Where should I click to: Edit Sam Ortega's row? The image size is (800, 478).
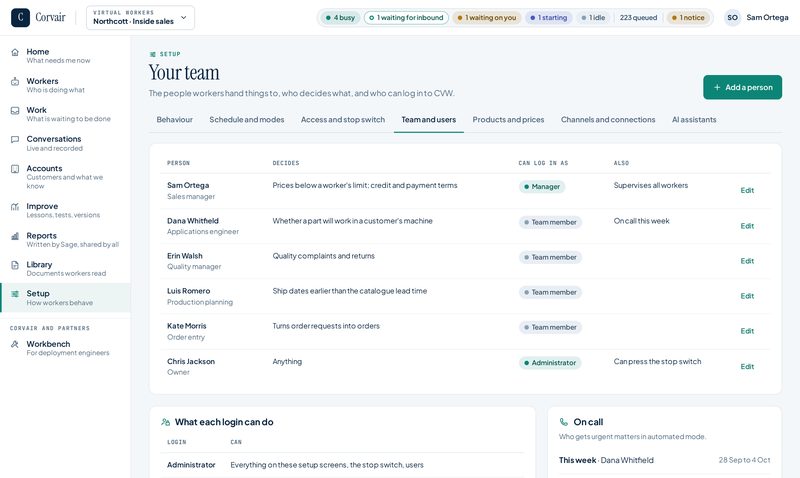(x=747, y=190)
